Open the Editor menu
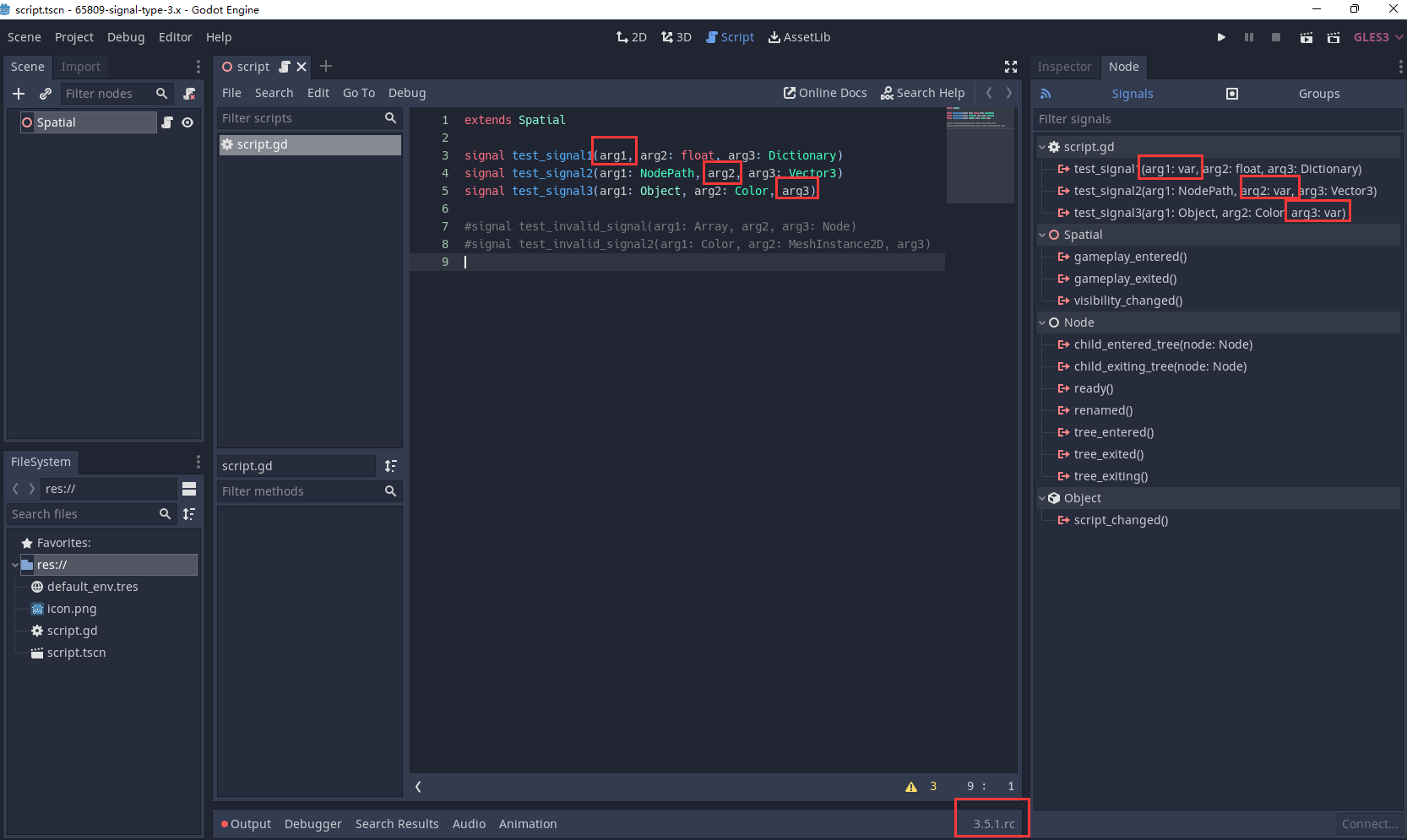The height and width of the screenshot is (840, 1407). [176, 37]
